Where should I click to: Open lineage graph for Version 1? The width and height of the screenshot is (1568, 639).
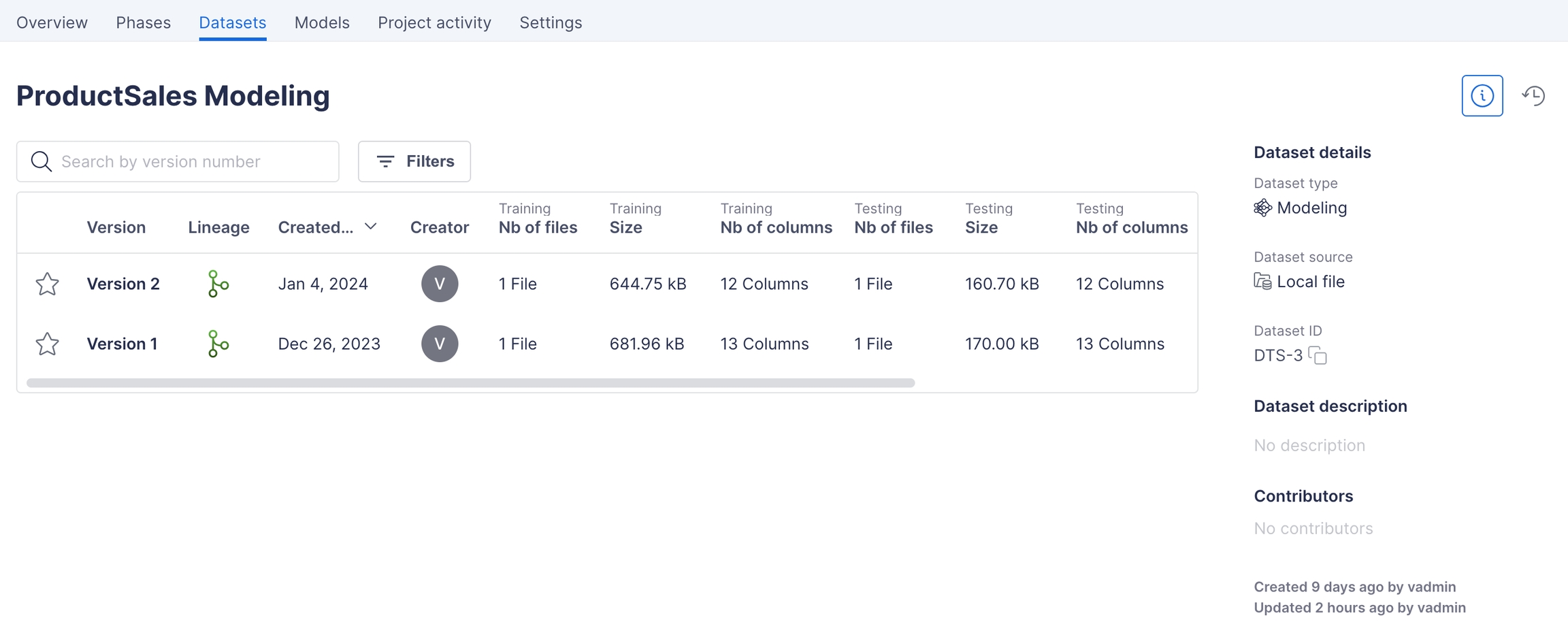[x=218, y=344]
